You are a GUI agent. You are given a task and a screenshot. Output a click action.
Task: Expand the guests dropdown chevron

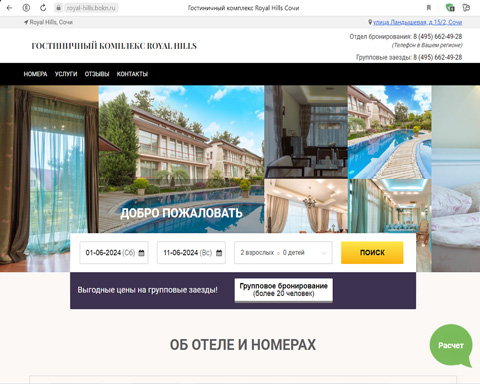coord(324,253)
